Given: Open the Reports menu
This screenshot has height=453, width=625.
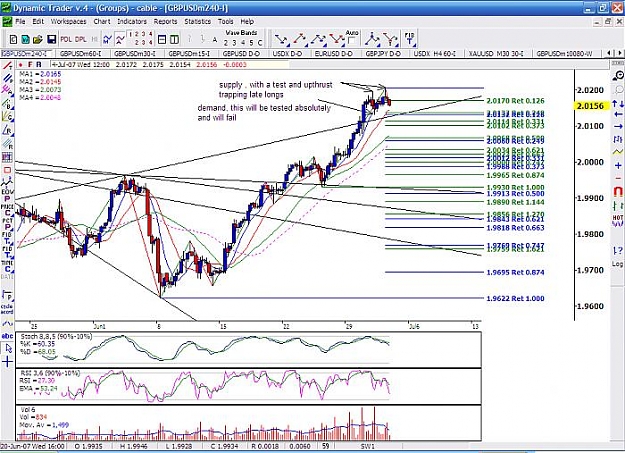Looking at the screenshot, I should tap(165, 22).
